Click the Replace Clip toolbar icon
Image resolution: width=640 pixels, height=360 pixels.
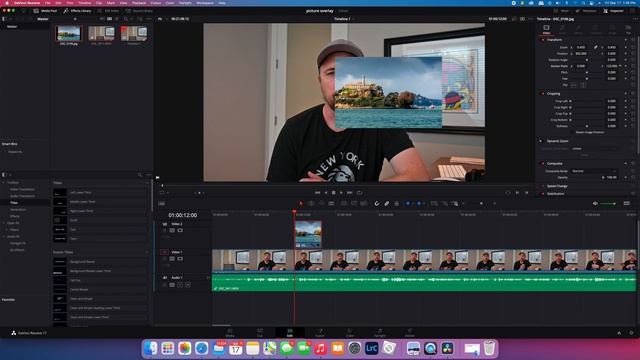point(363,203)
